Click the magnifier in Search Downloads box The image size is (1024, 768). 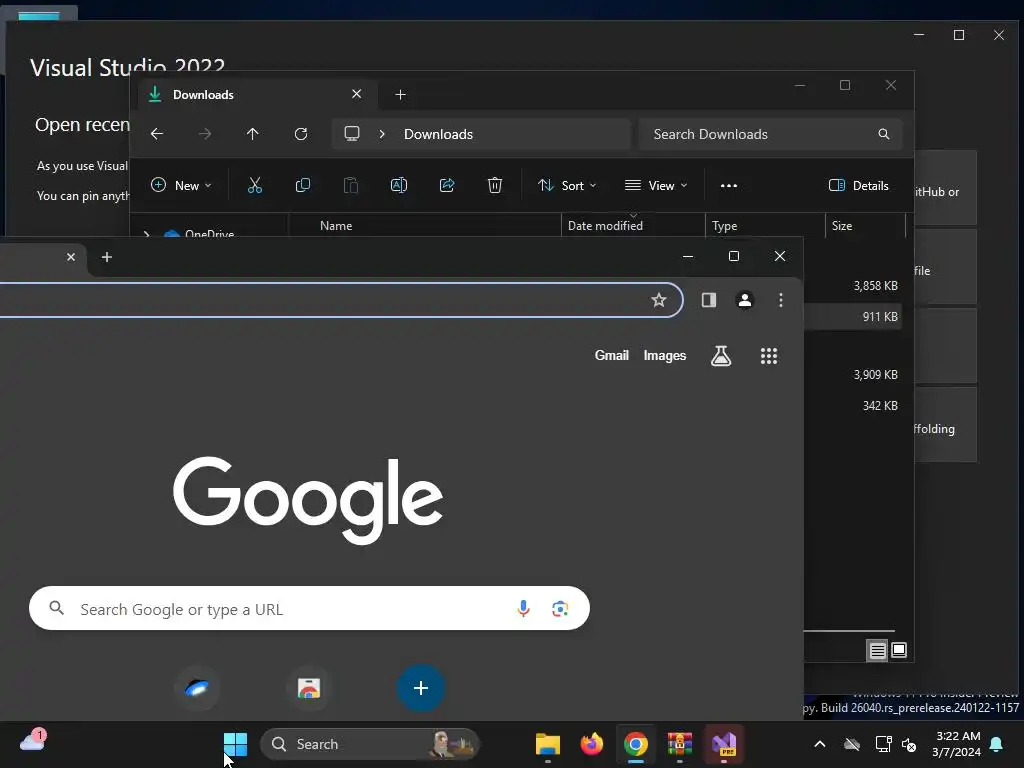coord(884,134)
